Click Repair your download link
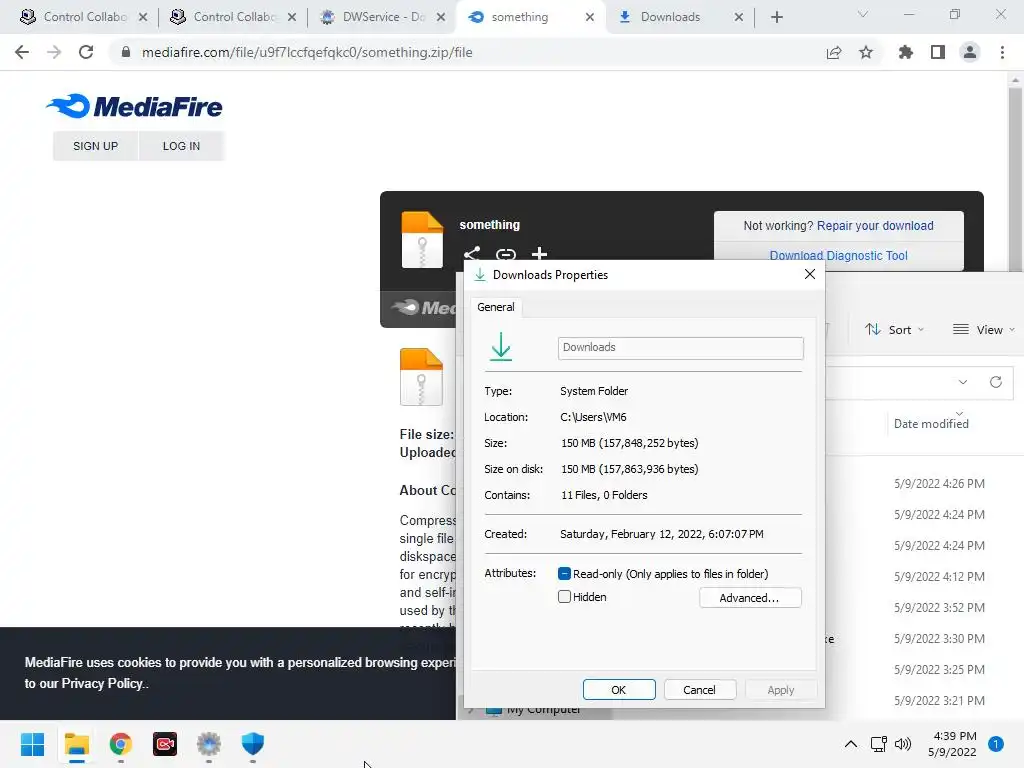 coord(875,226)
